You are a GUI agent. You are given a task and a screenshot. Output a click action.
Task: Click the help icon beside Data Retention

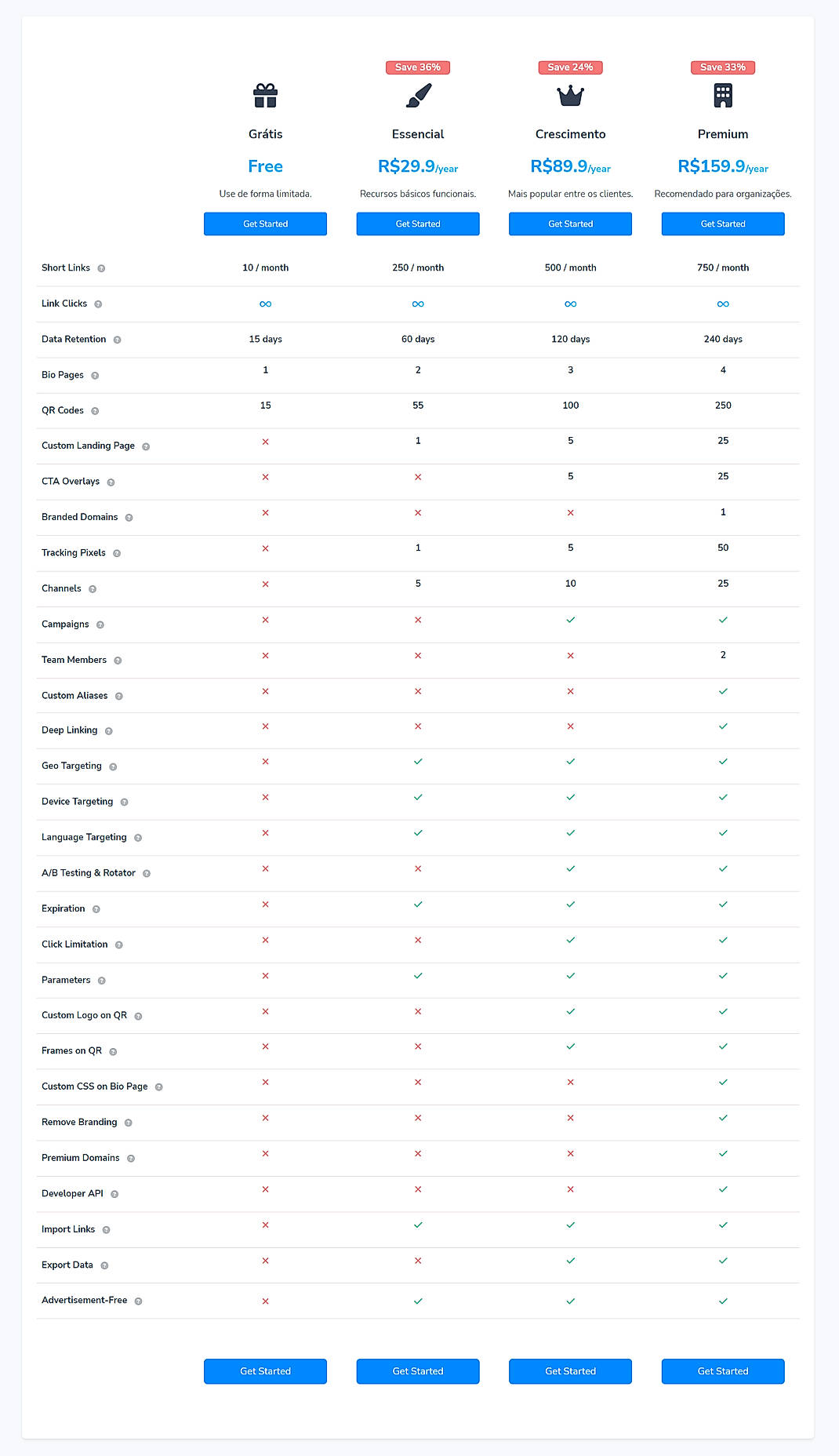click(118, 340)
